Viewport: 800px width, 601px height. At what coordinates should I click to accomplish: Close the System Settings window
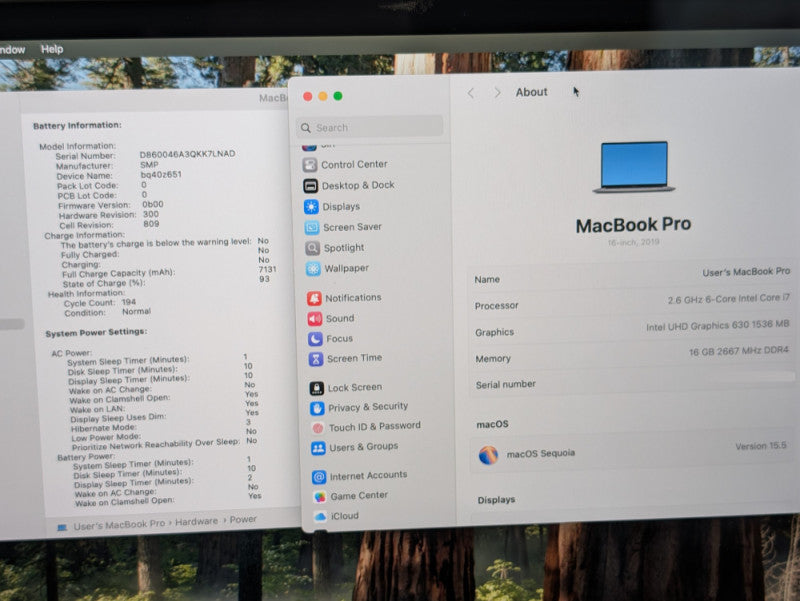[308, 97]
